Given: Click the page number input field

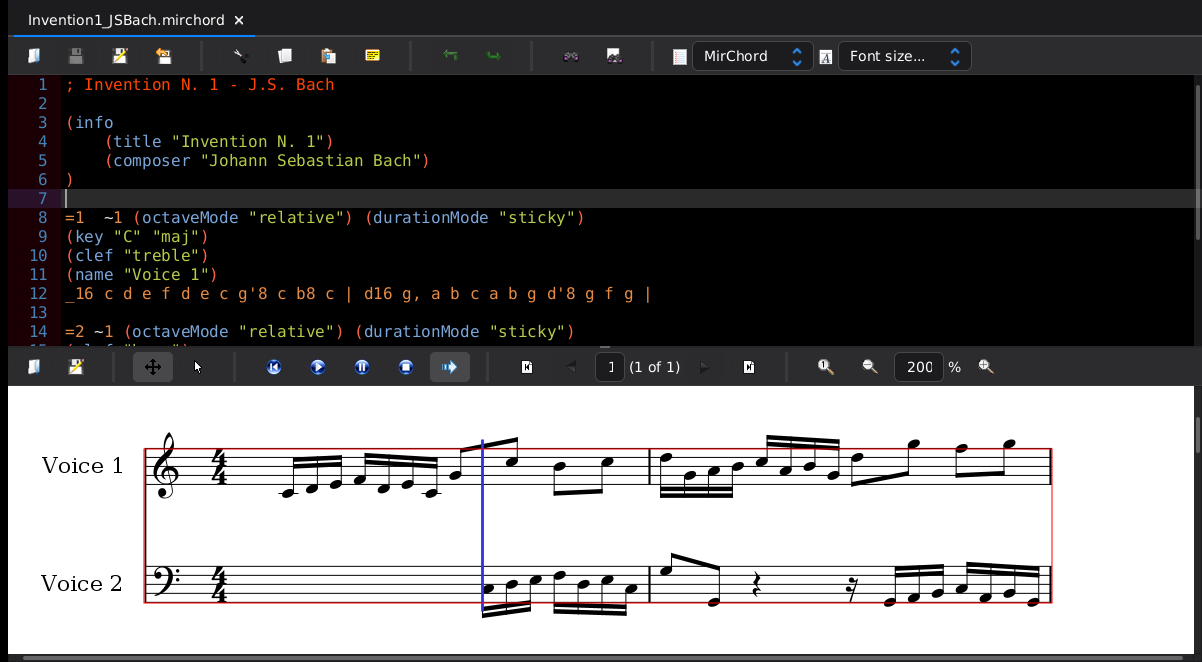Looking at the screenshot, I should click(610, 367).
